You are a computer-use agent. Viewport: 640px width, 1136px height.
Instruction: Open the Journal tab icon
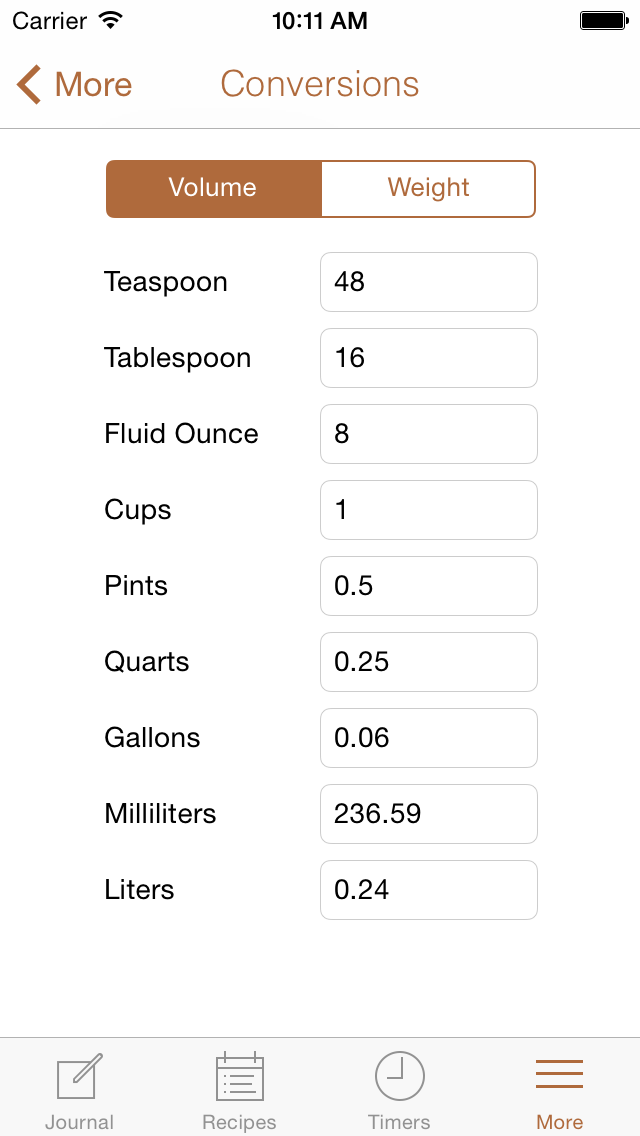tap(80, 1078)
